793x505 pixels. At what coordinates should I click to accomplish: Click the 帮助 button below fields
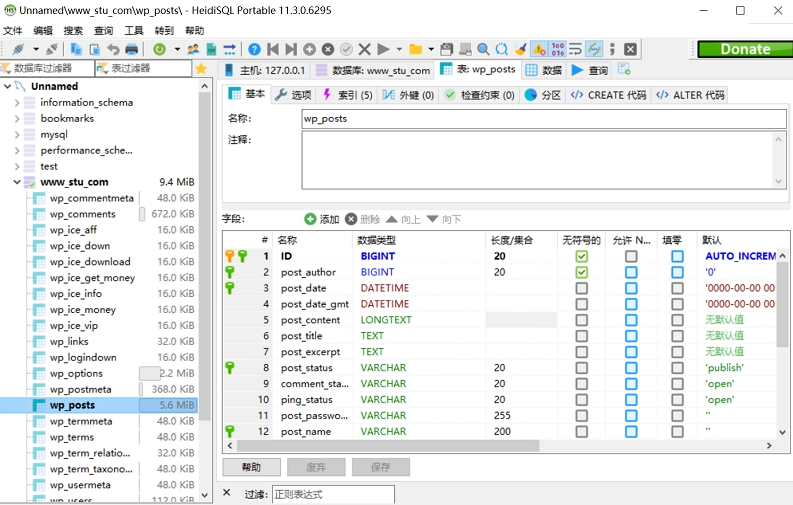point(251,467)
